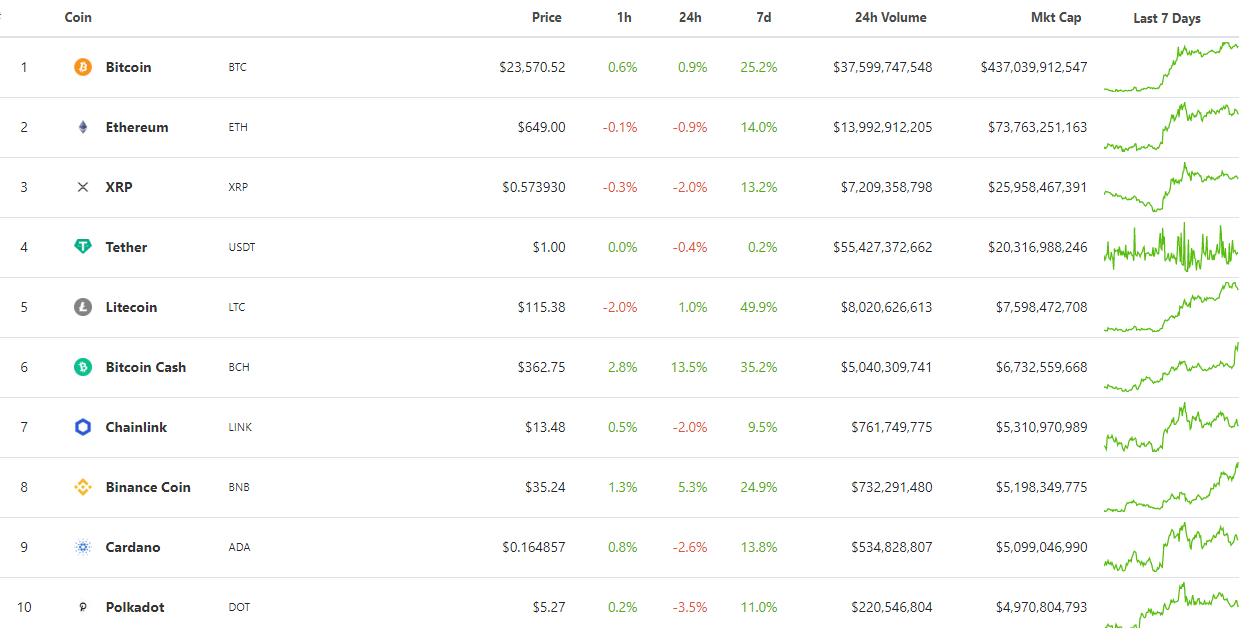Click the Polkadot logo icon

coord(83,607)
